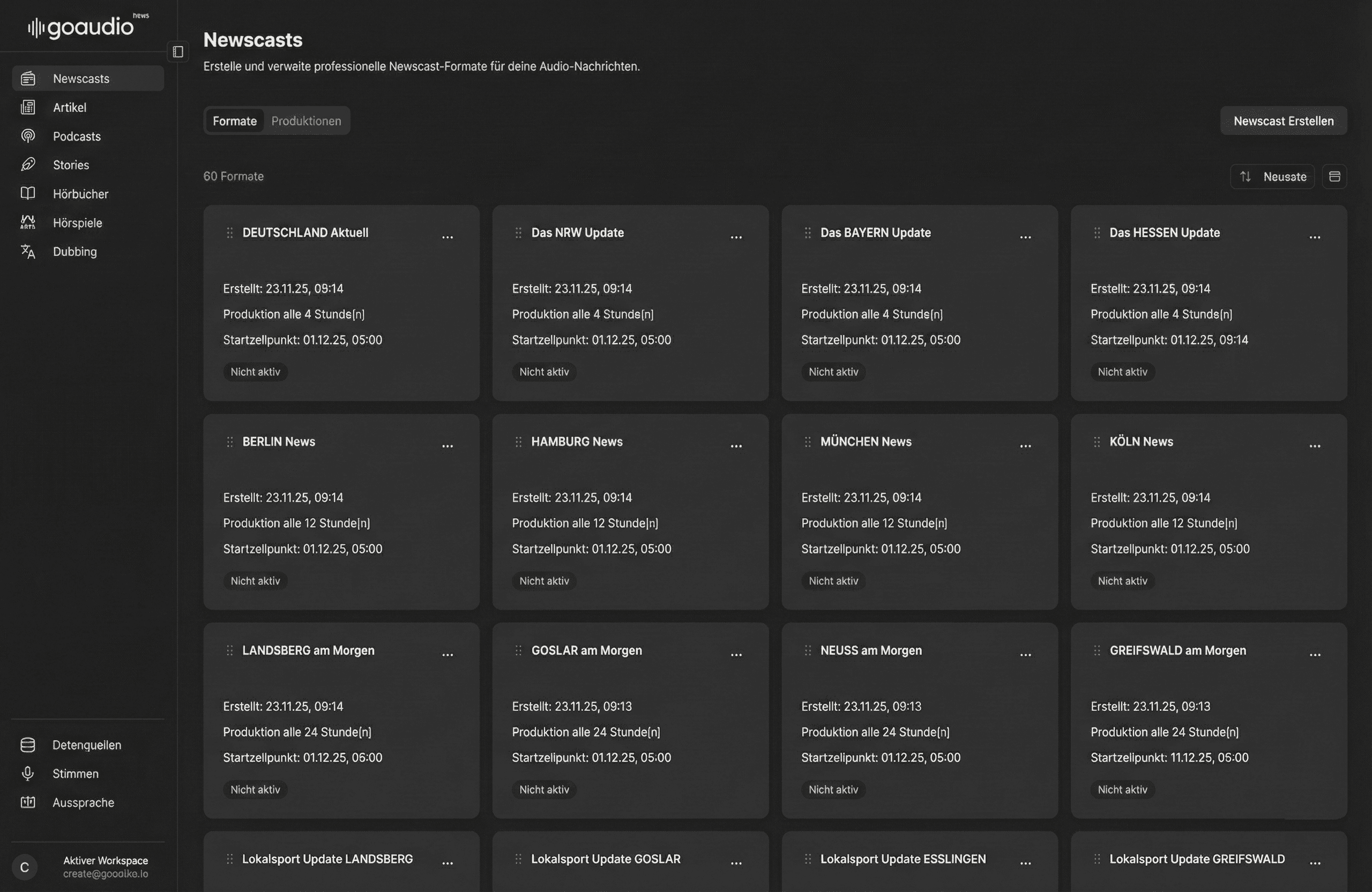Open Hörbücher using the book icon
1372x892 pixels.
pos(28,194)
